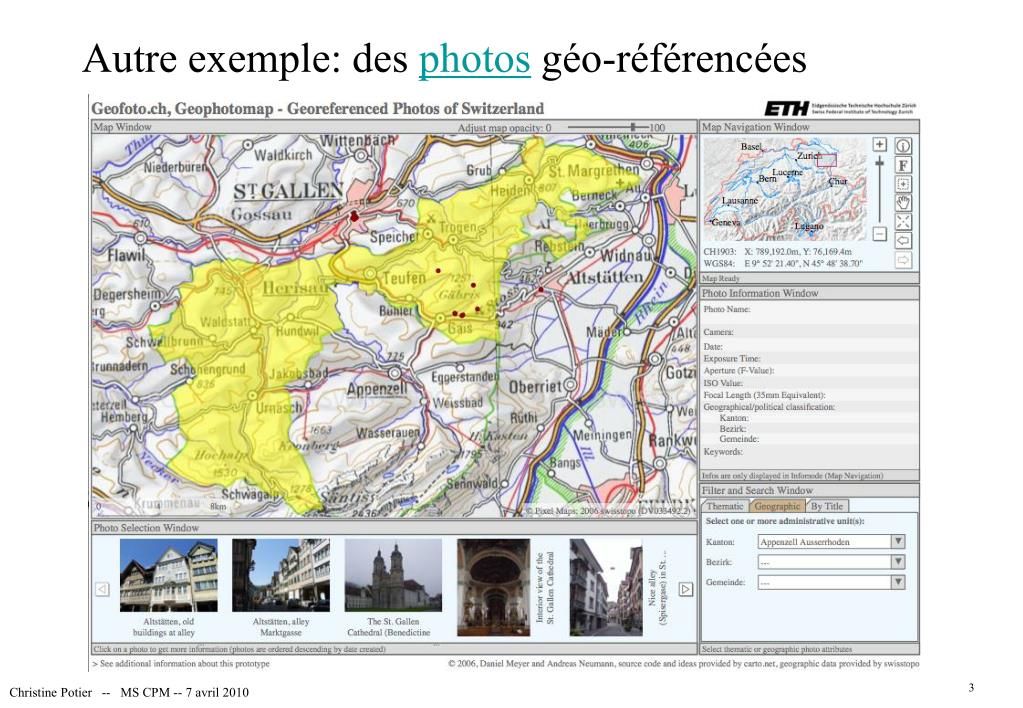Click the 'Photo Name:' field label
Image resolution: width=1023 pixels, height=708 pixels.
(727, 309)
